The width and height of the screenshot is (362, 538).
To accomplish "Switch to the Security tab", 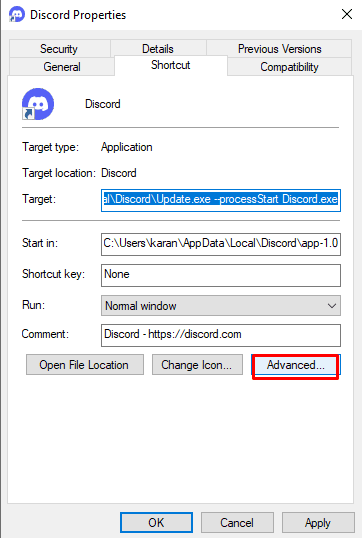I will click(59, 49).
